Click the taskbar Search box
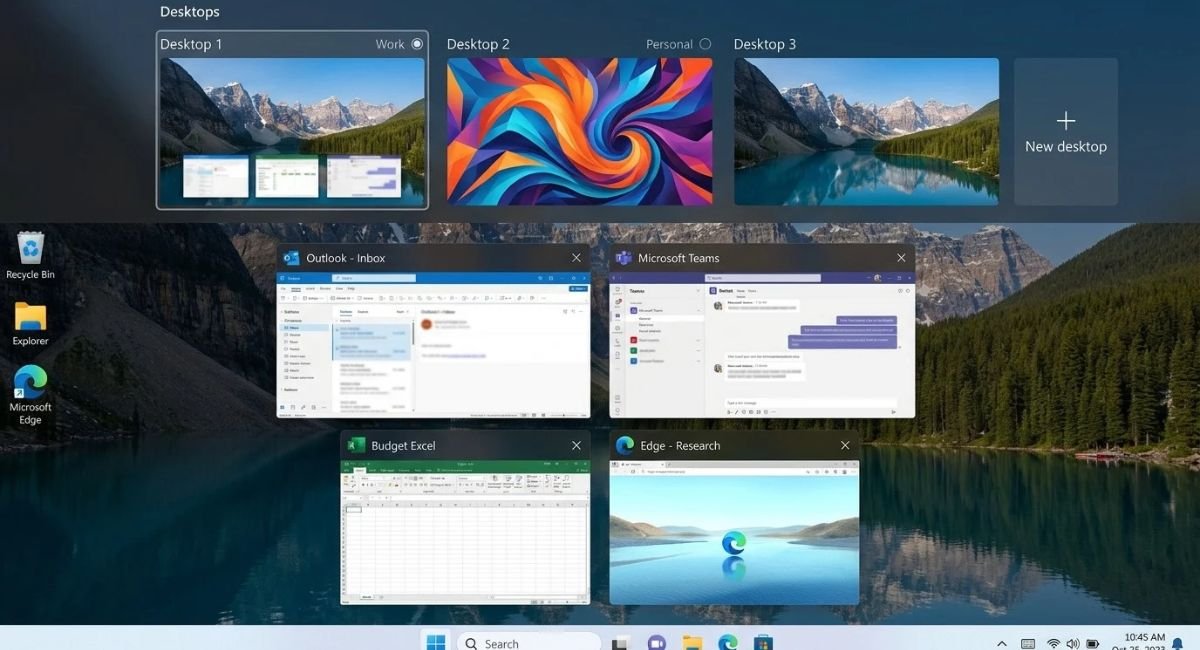Viewport: 1200px width, 650px height. point(529,642)
